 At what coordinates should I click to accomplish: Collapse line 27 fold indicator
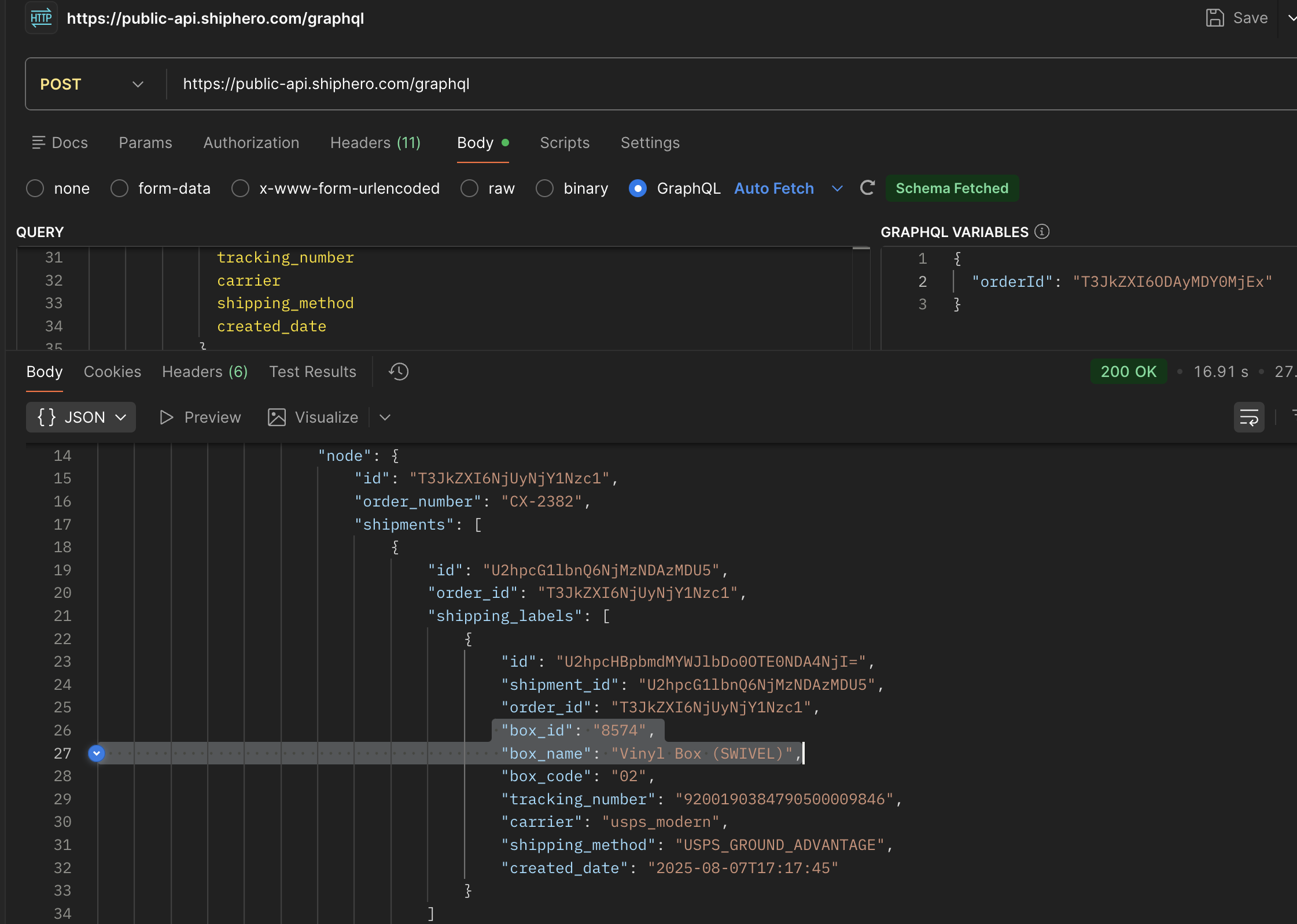(97, 753)
